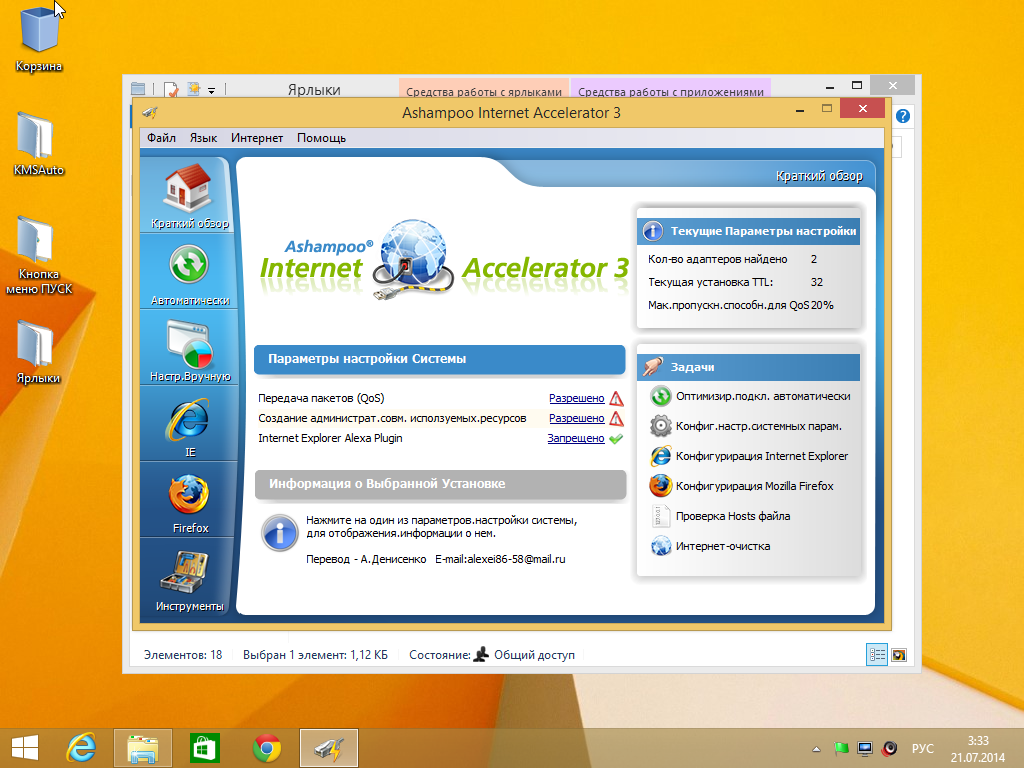This screenshot has height=768, width=1024.
Task: Click Разрешено link for Передача пакетов (QoS)
Action: (x=577, y=398)
